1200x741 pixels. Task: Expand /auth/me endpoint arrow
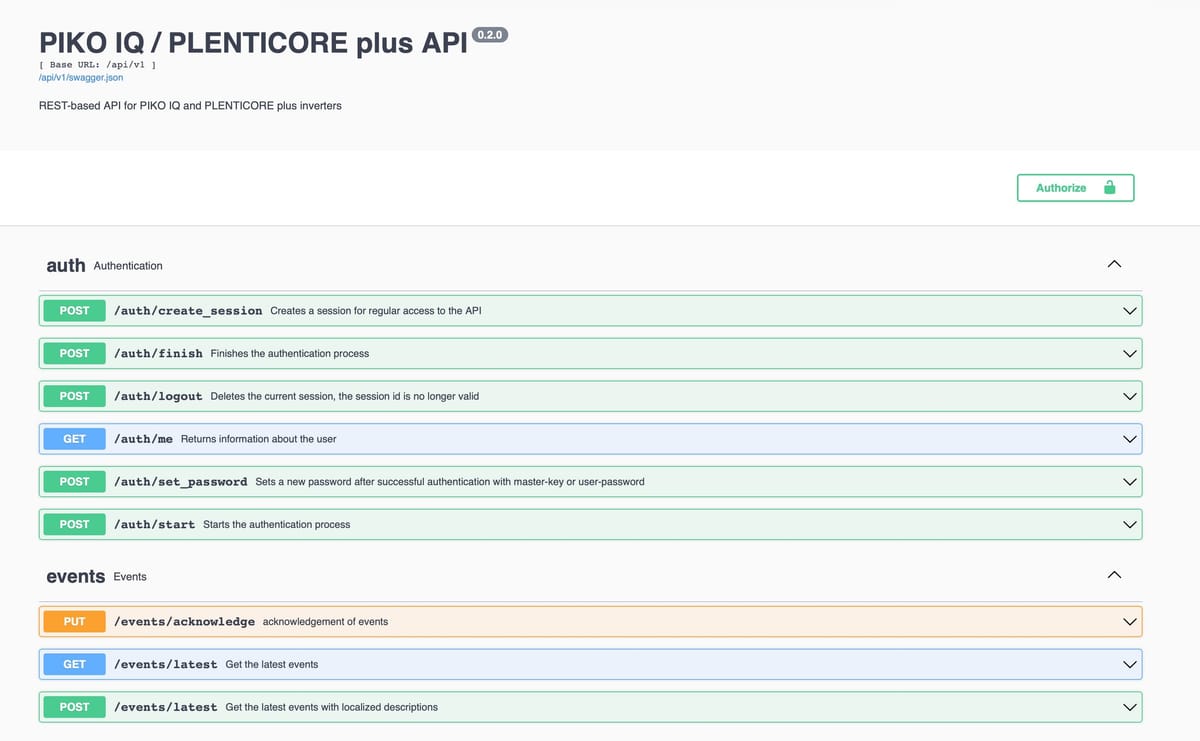point(1130,439)
